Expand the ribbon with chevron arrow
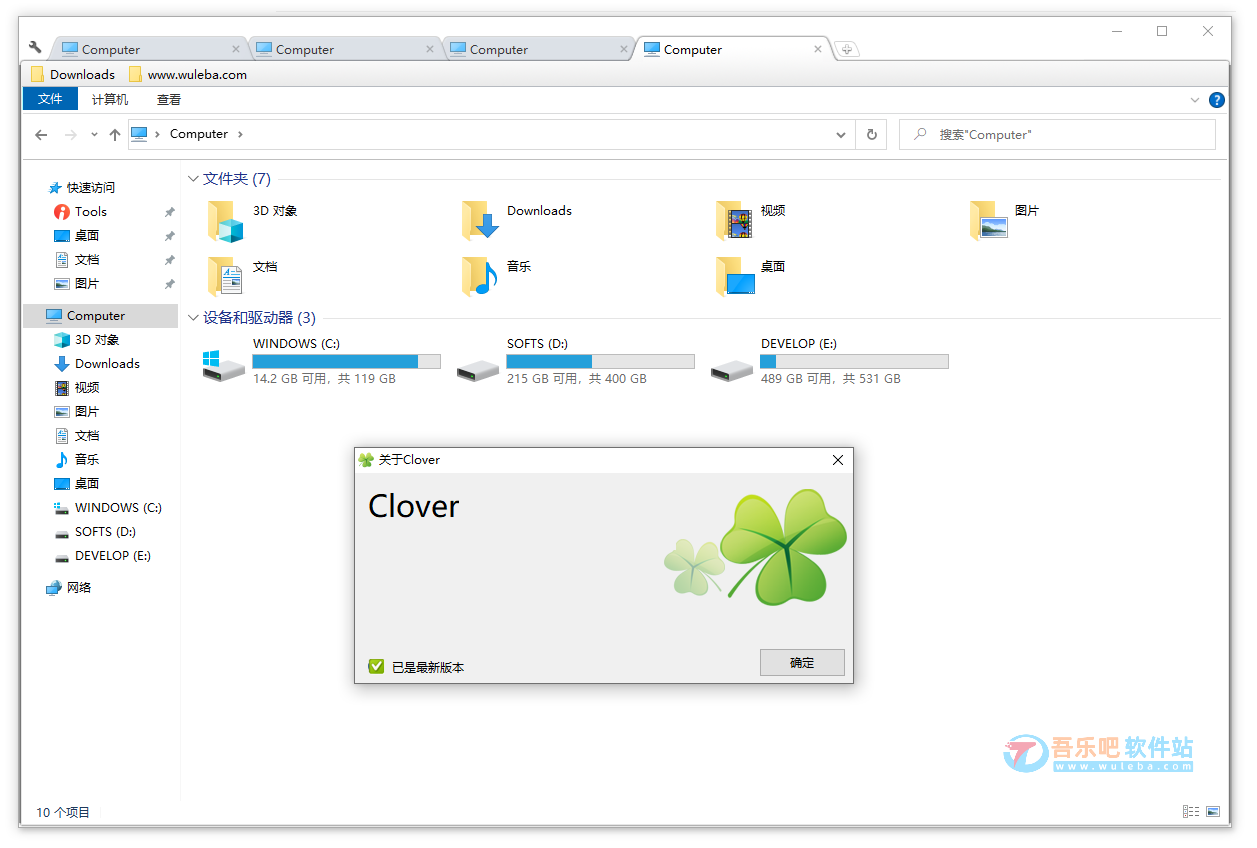The height and width of the screenshot is (848, 1257). [1194, 100]
